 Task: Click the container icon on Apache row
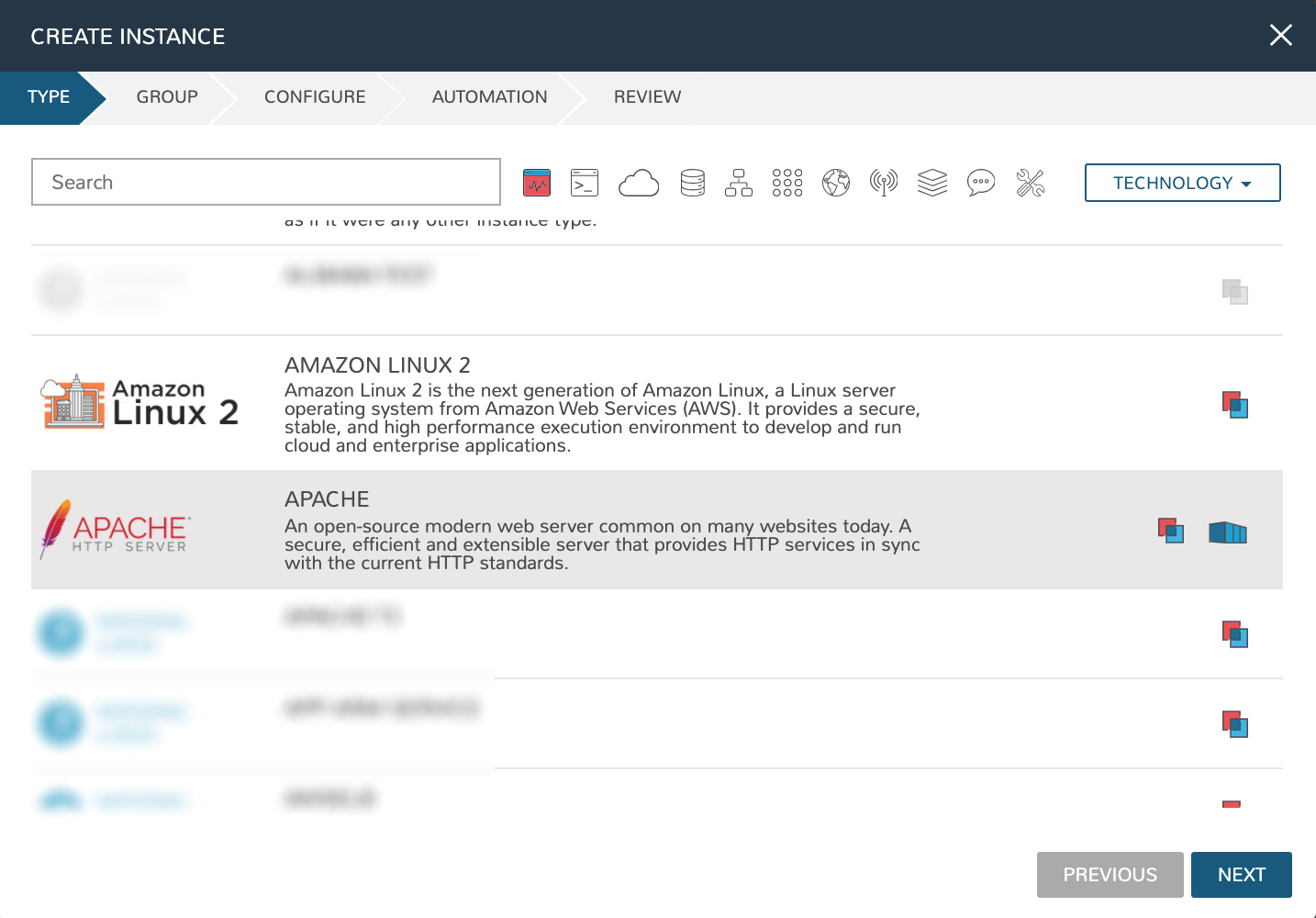click(x=1228, y=532)
